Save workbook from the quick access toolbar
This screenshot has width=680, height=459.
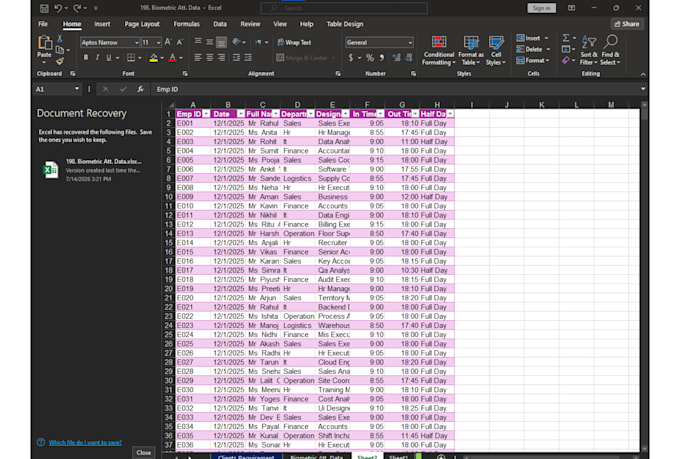click(44, 8)
